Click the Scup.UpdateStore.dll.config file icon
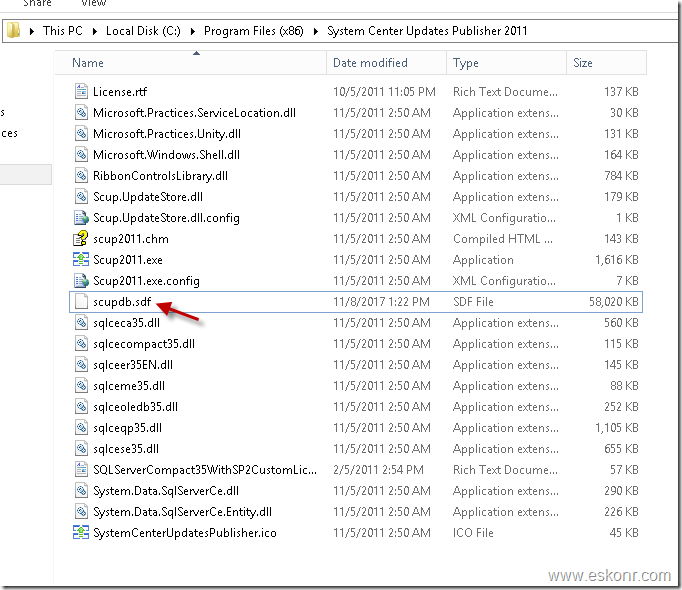The image size is (682, 590). point(81,218)
